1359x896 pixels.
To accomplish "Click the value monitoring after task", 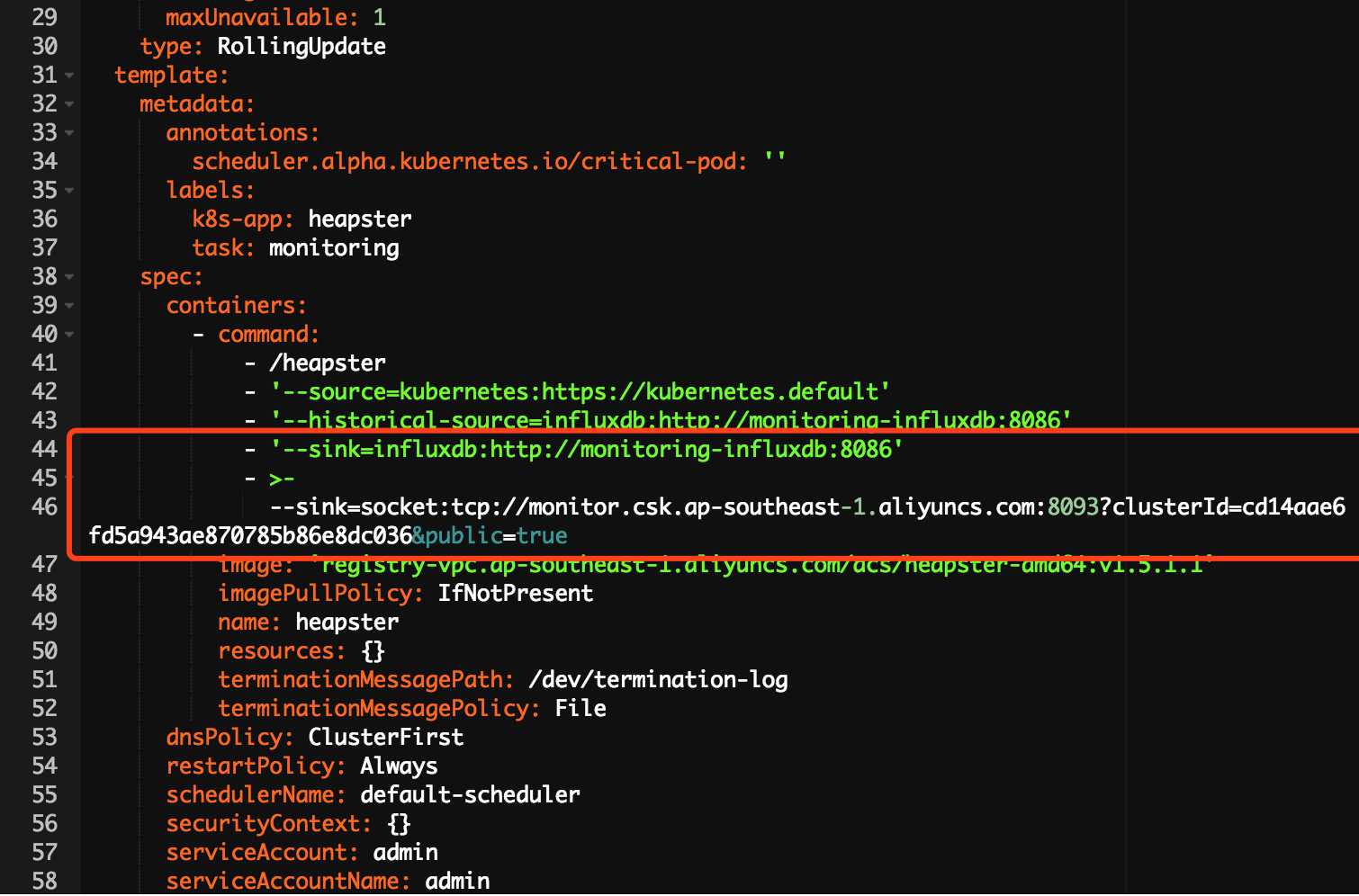I will pos(334,248).
